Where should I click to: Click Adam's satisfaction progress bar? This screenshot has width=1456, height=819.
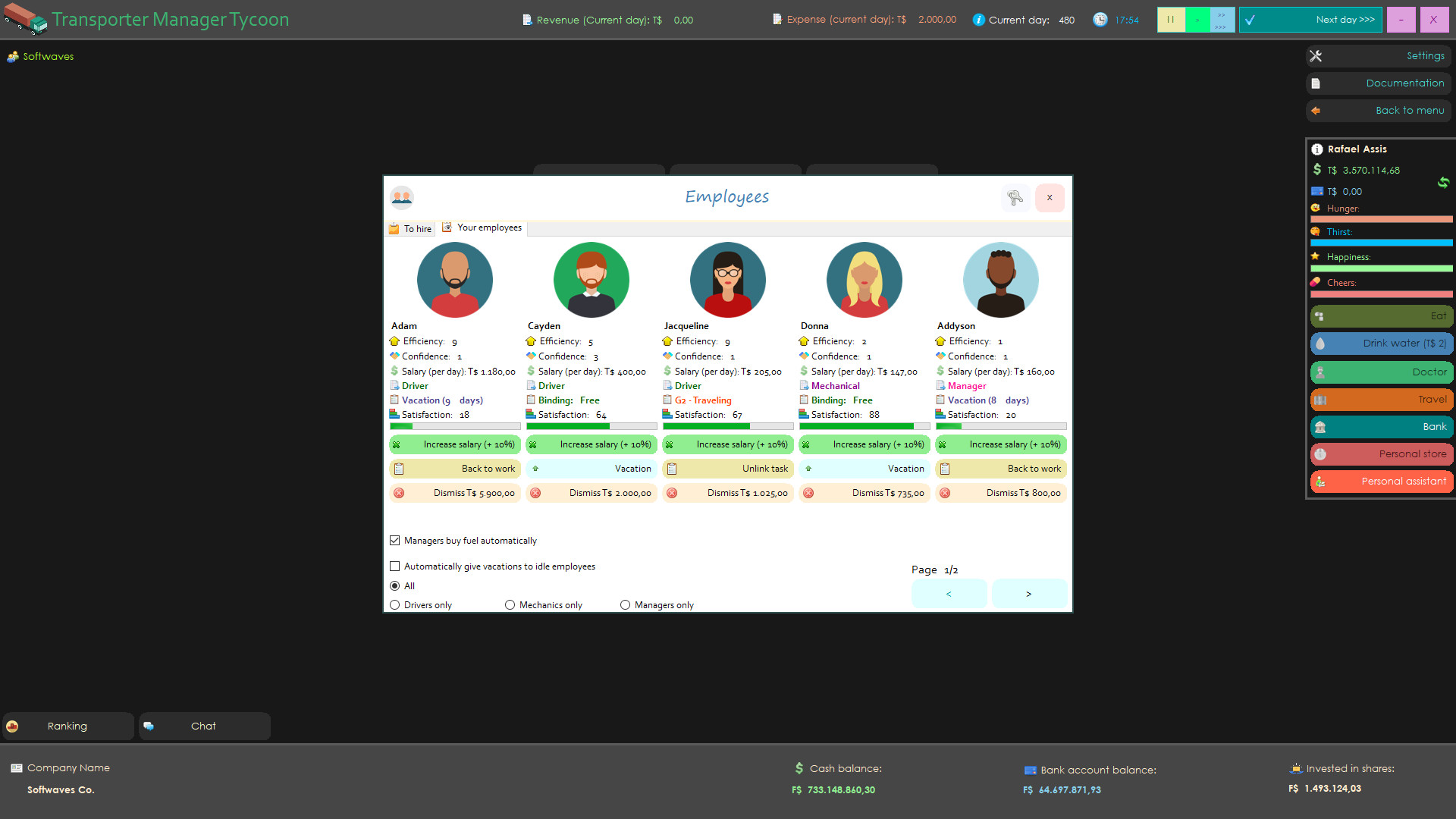454,426
